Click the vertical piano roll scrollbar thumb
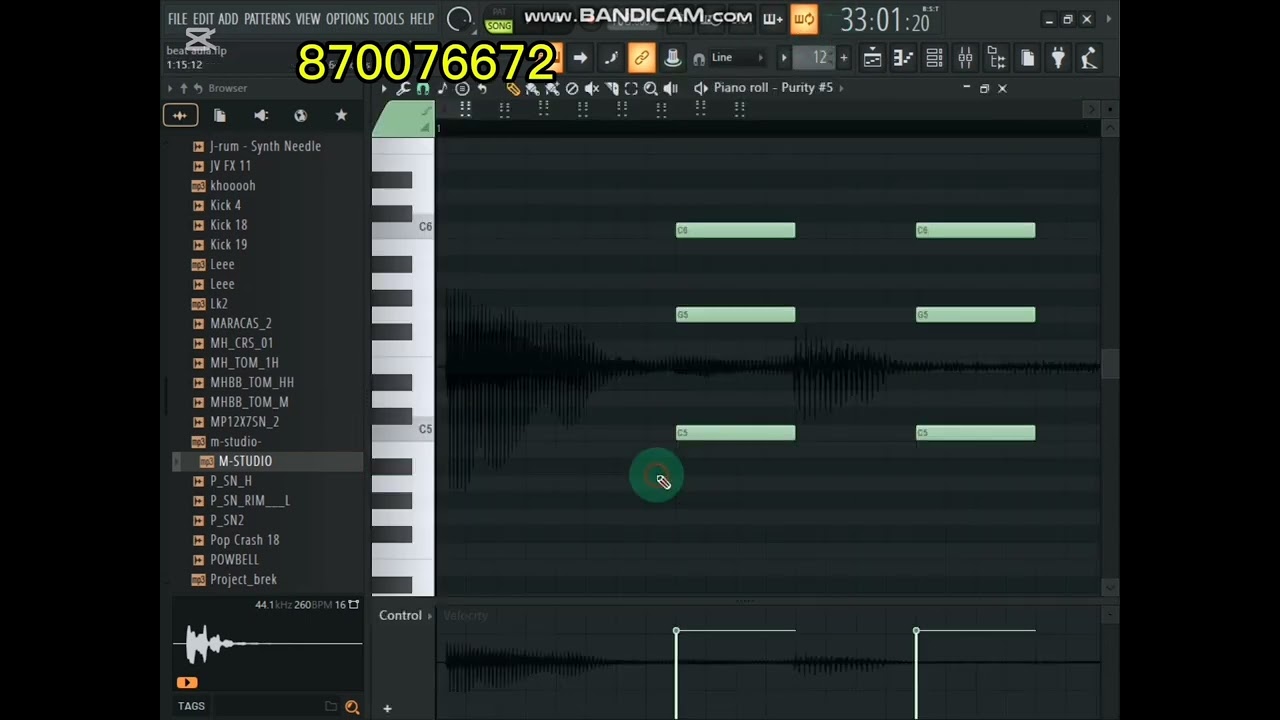This screenshot has width=1280, height=720. (x=1110, y=364)
